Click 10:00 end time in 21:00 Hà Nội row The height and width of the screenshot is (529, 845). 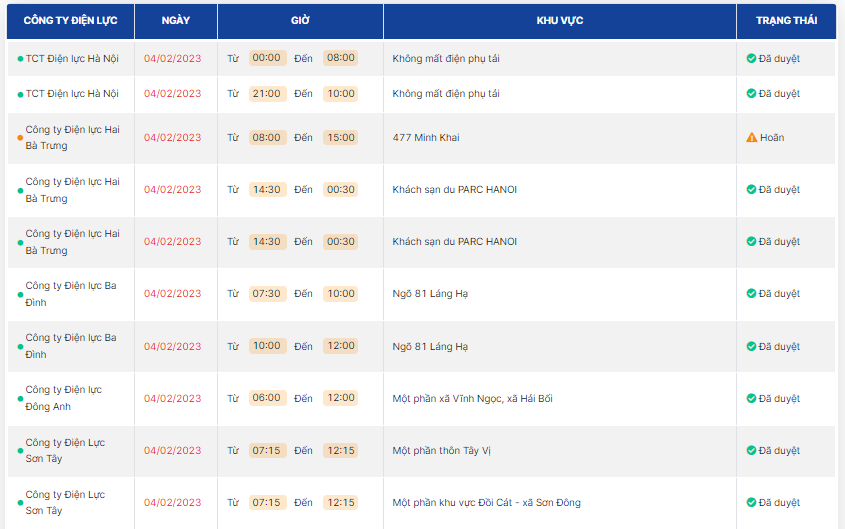click(x=341, y=93)
